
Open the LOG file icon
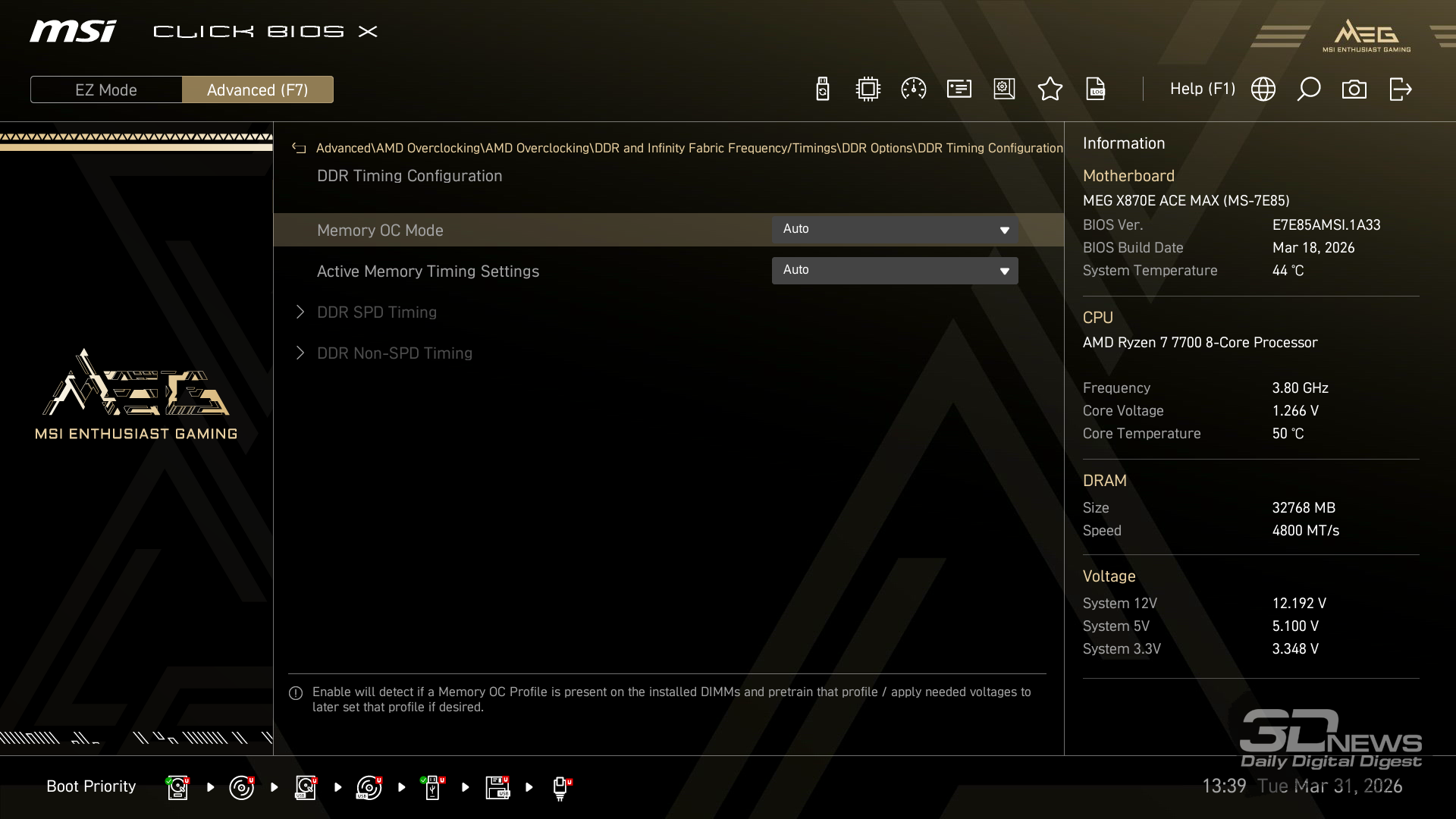pos(1096,89)
